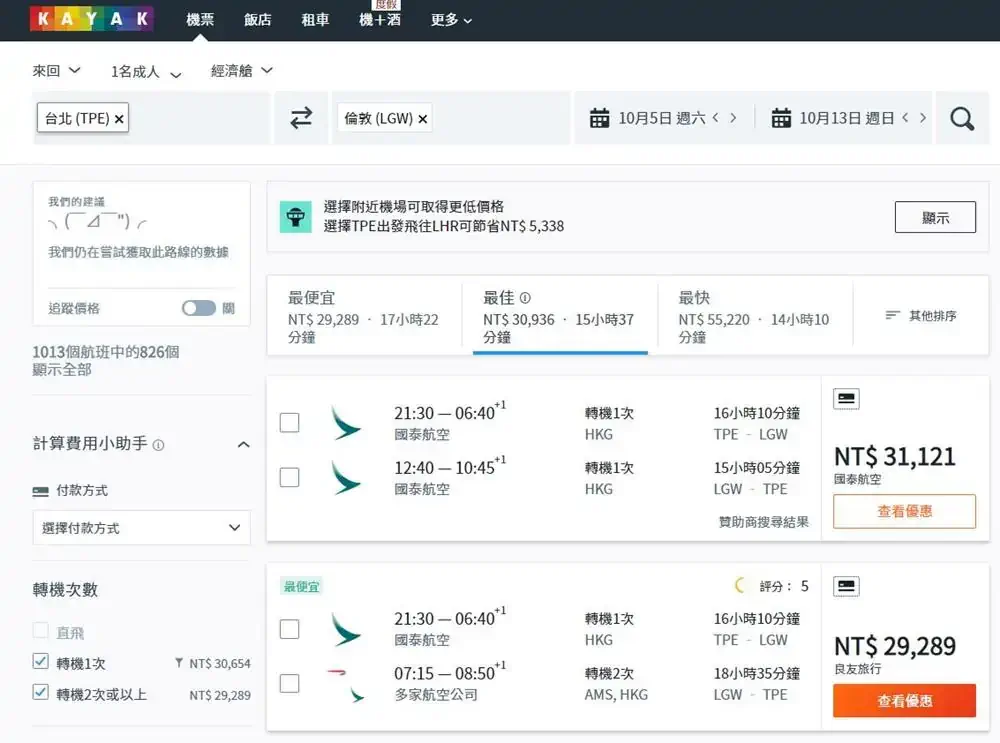
Task: Click destination airport input field
Action: click(451, 118)
